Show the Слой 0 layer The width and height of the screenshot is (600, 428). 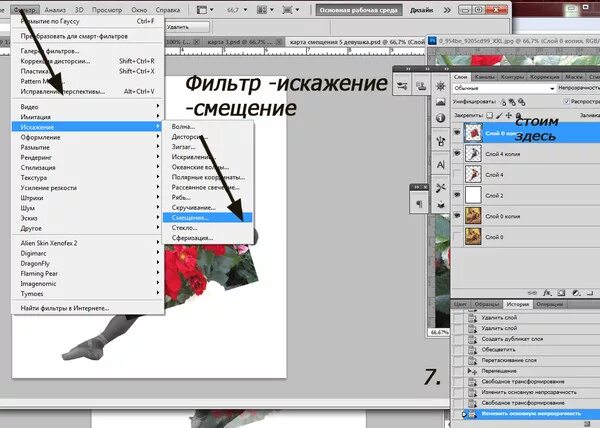pyautogui.click(x=457, y=237)
